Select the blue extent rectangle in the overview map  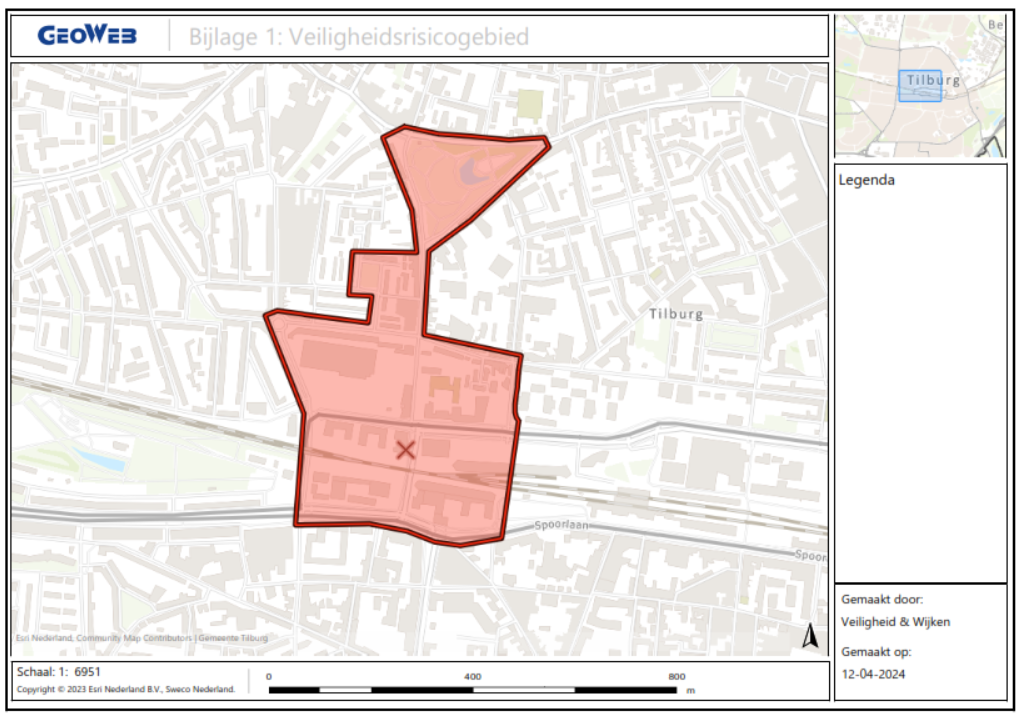click(x=920, y=86)
